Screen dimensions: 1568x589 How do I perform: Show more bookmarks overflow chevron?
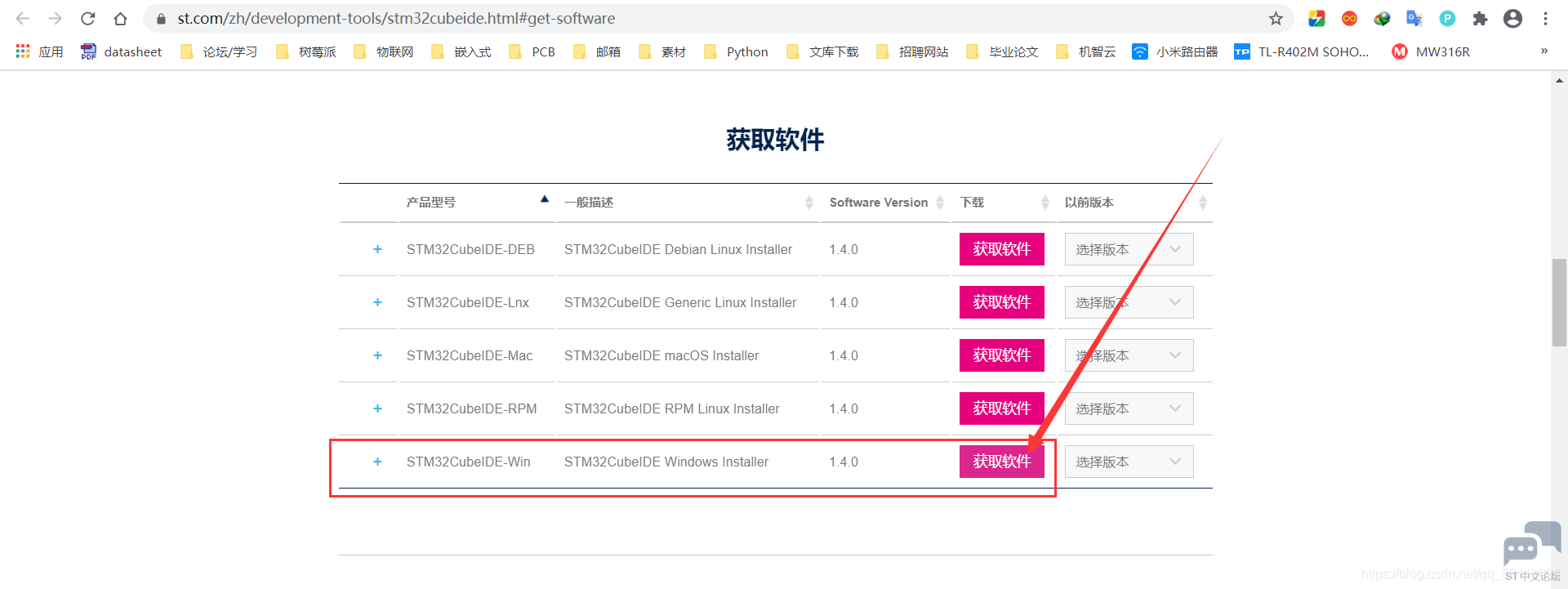[x=1544, y=51]
